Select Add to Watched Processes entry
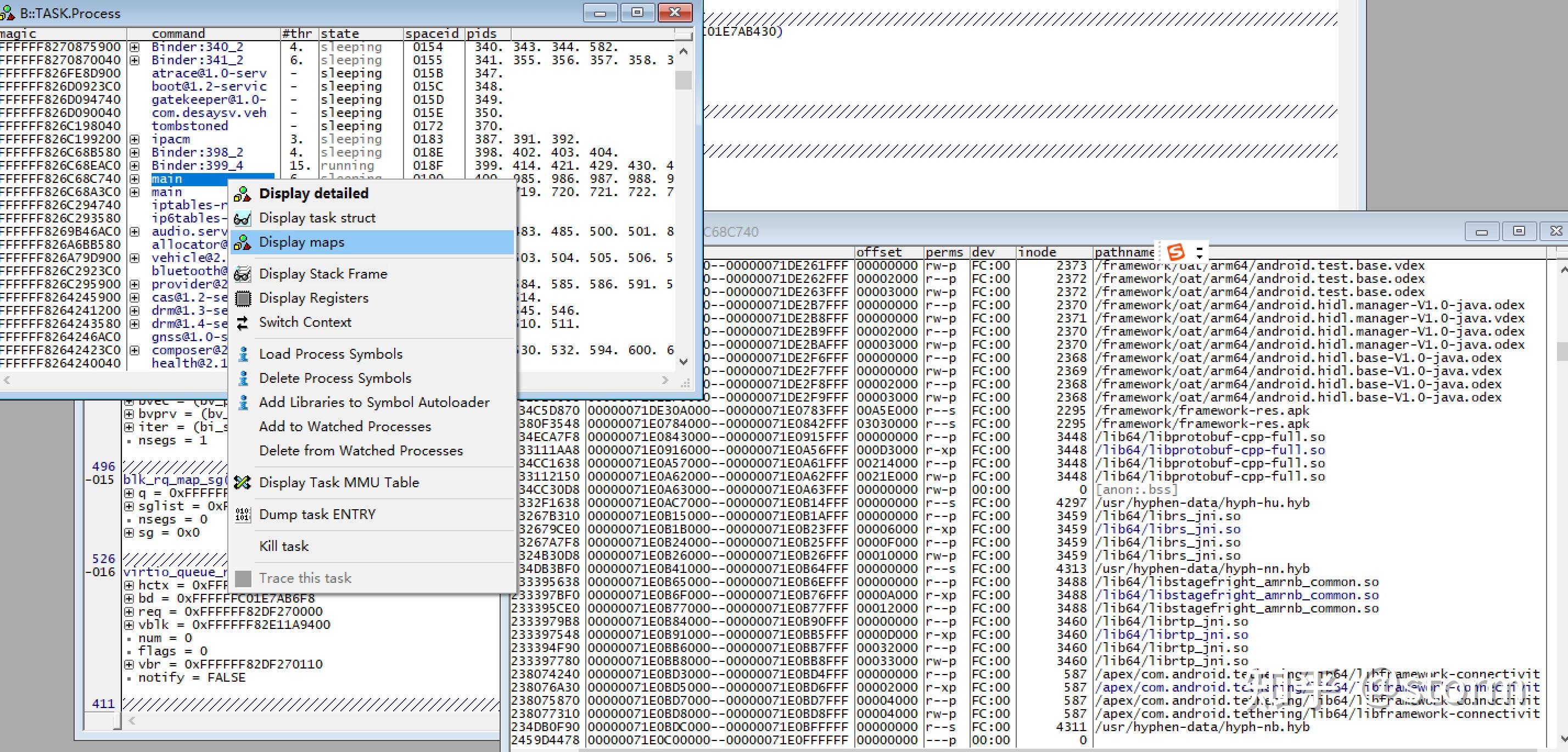 coord(345,427)
